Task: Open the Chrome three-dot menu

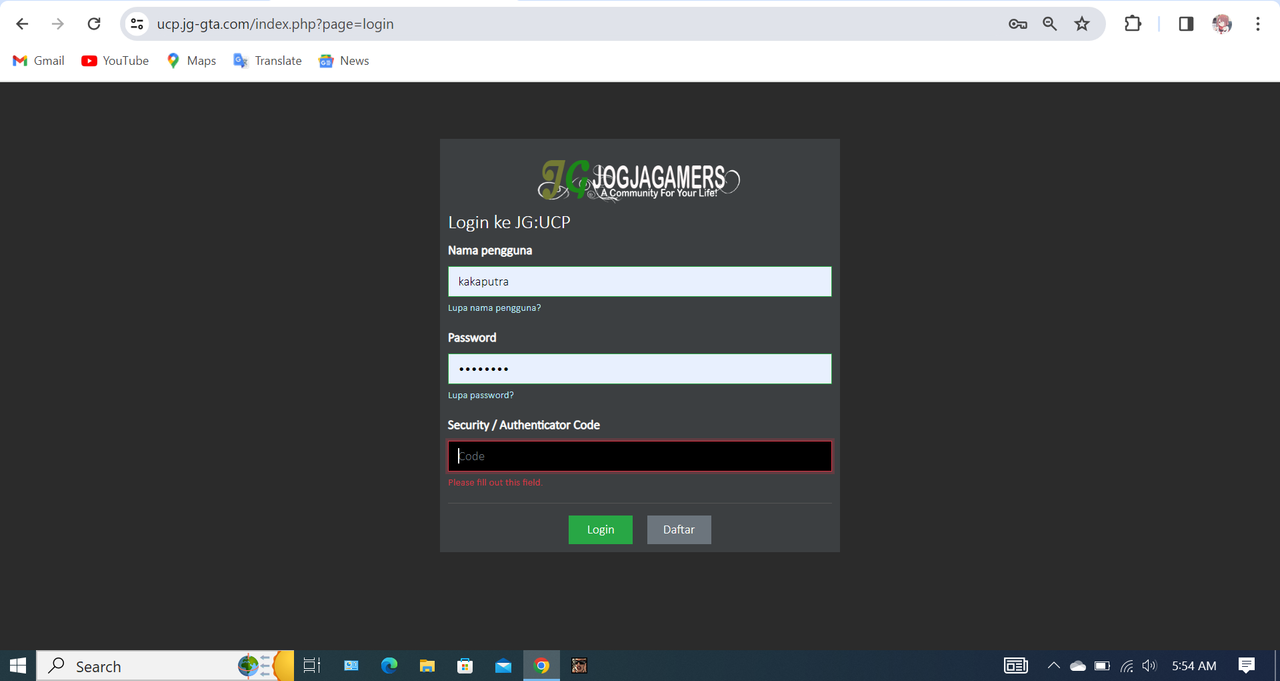Action: coord(1258,24)
